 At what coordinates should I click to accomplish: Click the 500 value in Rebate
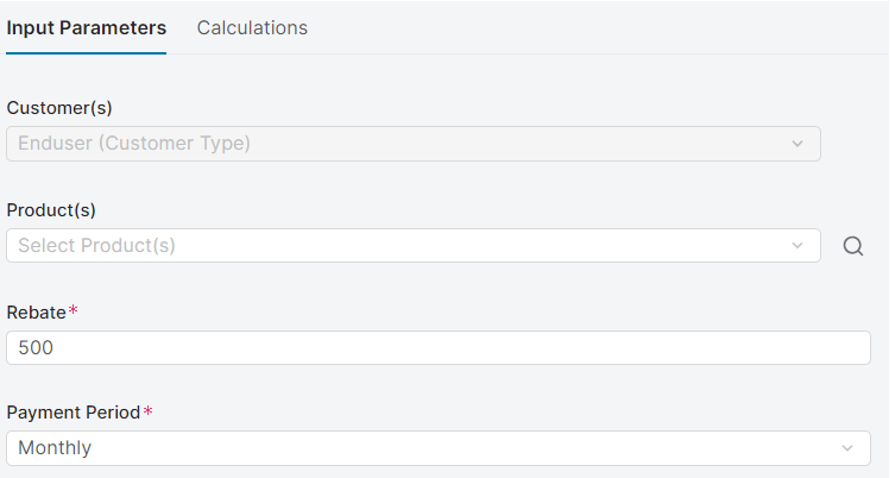[35, 348]
